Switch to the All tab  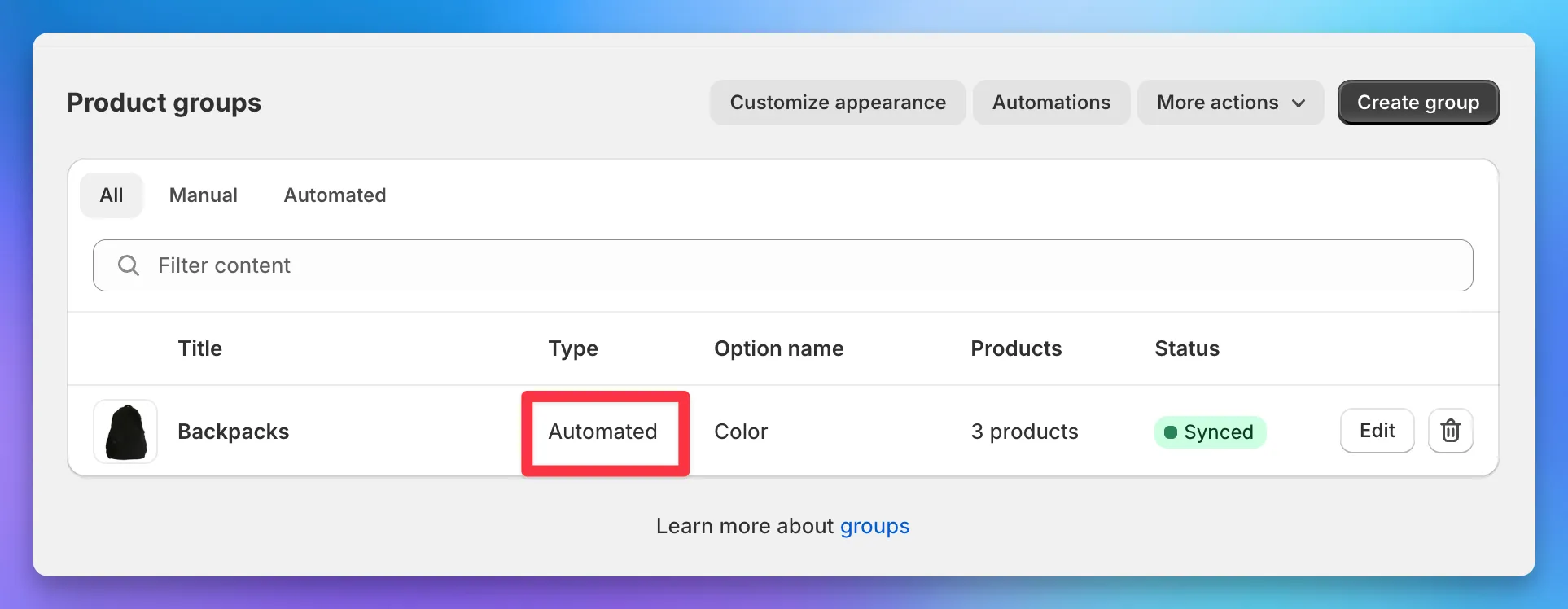point(112,195)
